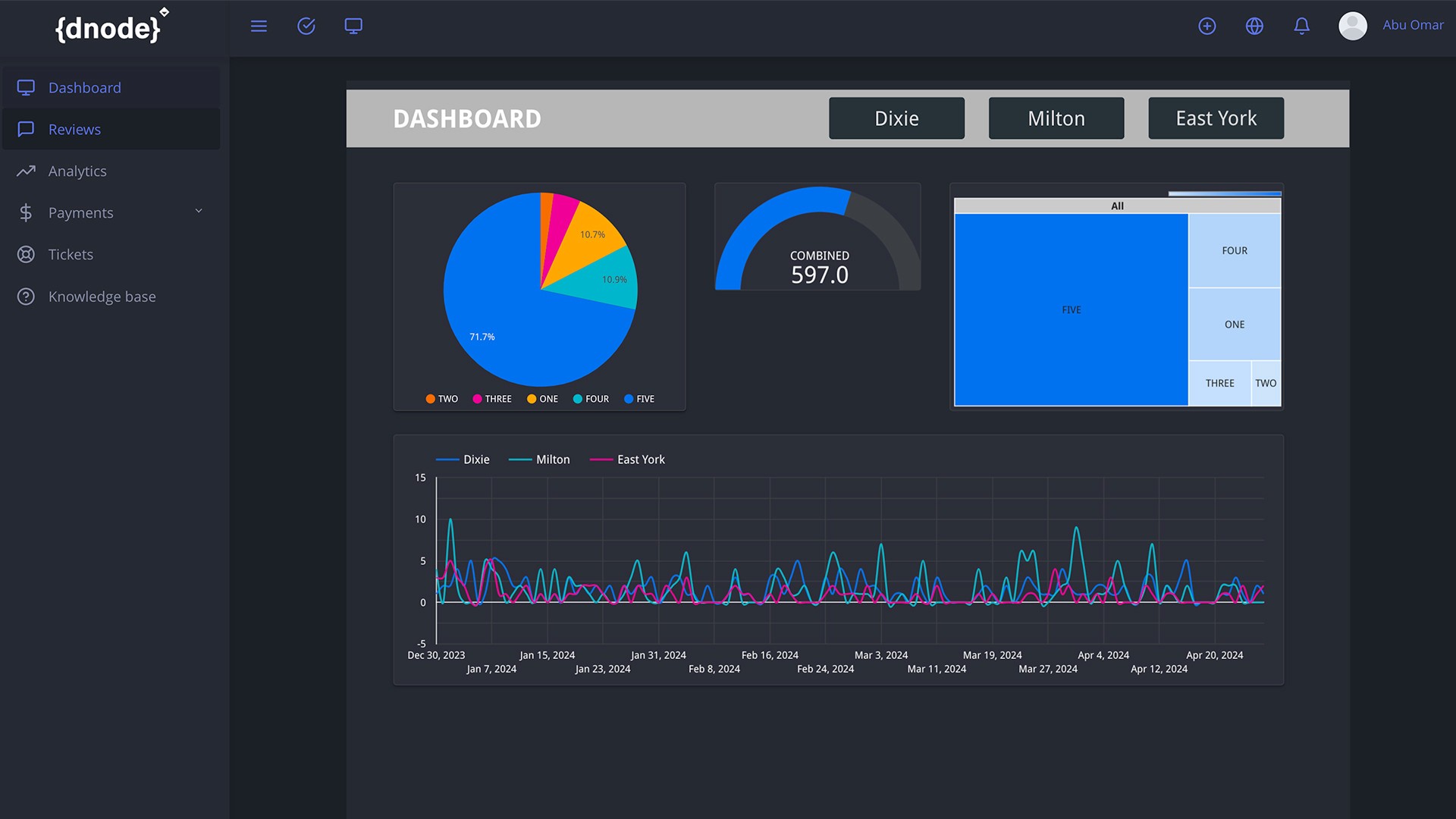The width and height of the screenshot is (1456, 819).
Task: Click the plus circle add icon
Action: pyautogui.click(x=1207, y=27)
